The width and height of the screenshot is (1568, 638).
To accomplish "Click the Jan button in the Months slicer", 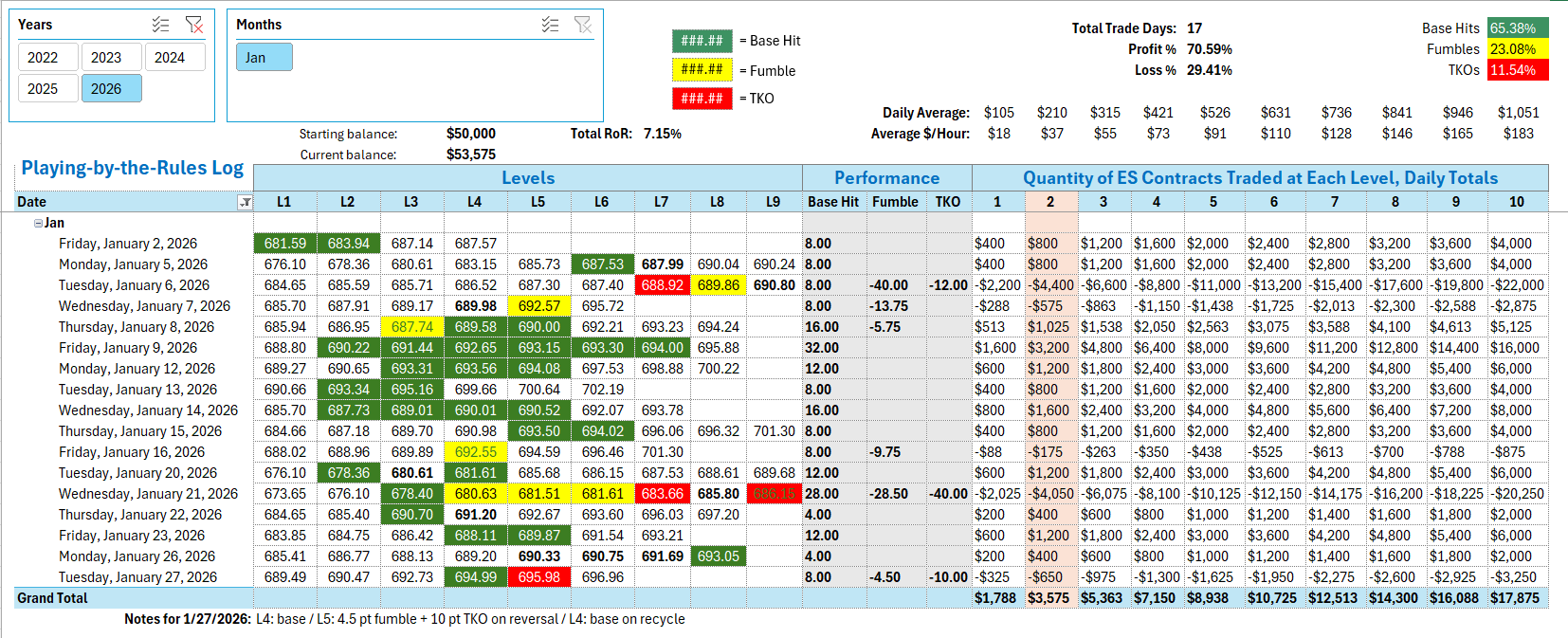I will coord(256,58).
